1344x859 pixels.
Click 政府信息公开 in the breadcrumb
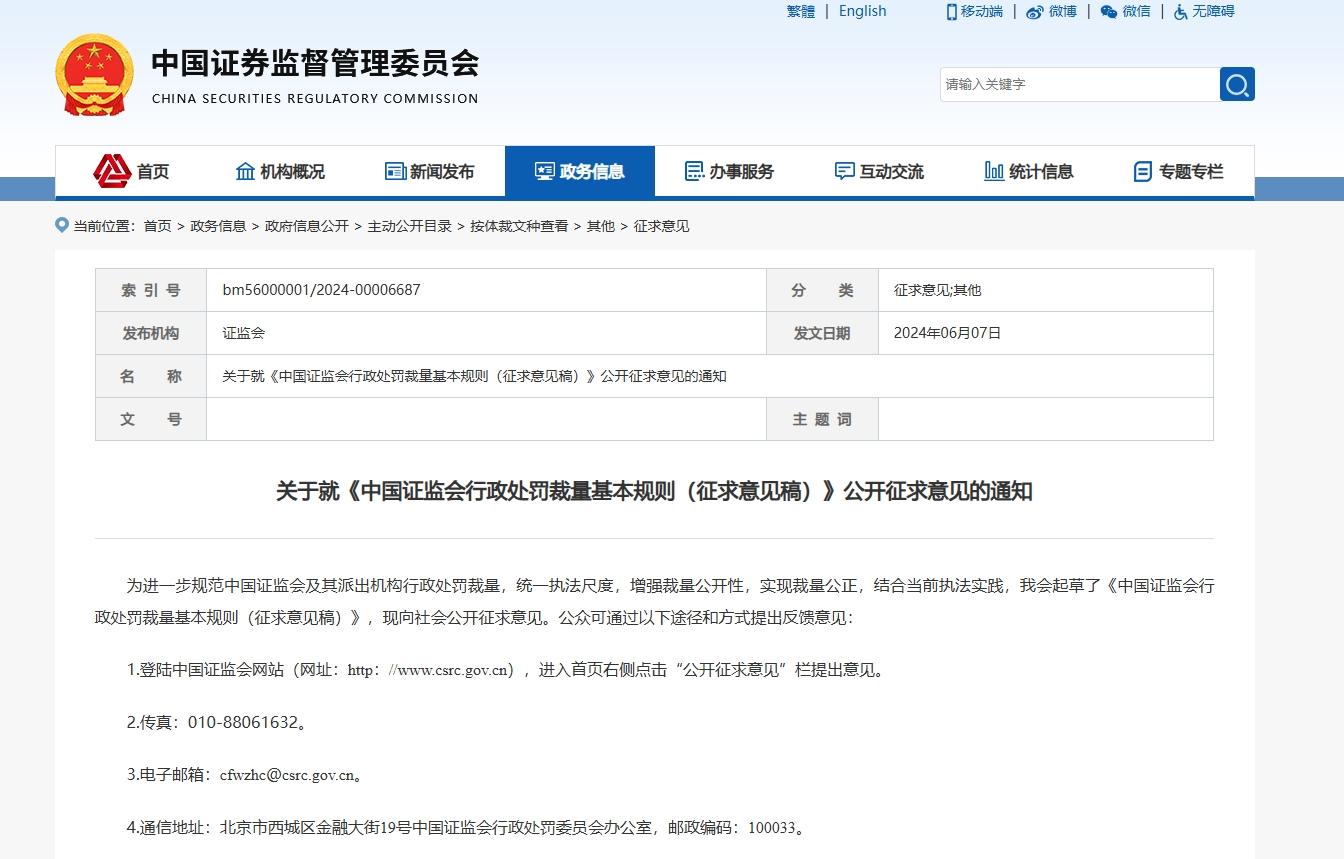click(x=306, y=227)
